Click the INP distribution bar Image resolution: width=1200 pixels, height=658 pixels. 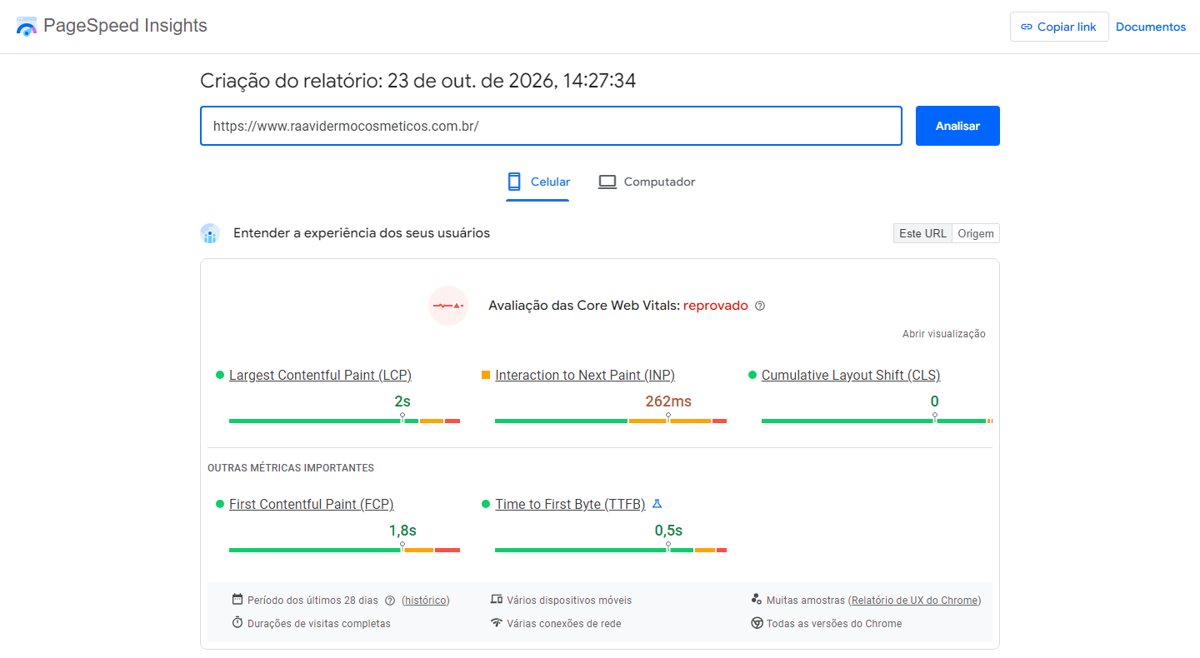point(611,421)
